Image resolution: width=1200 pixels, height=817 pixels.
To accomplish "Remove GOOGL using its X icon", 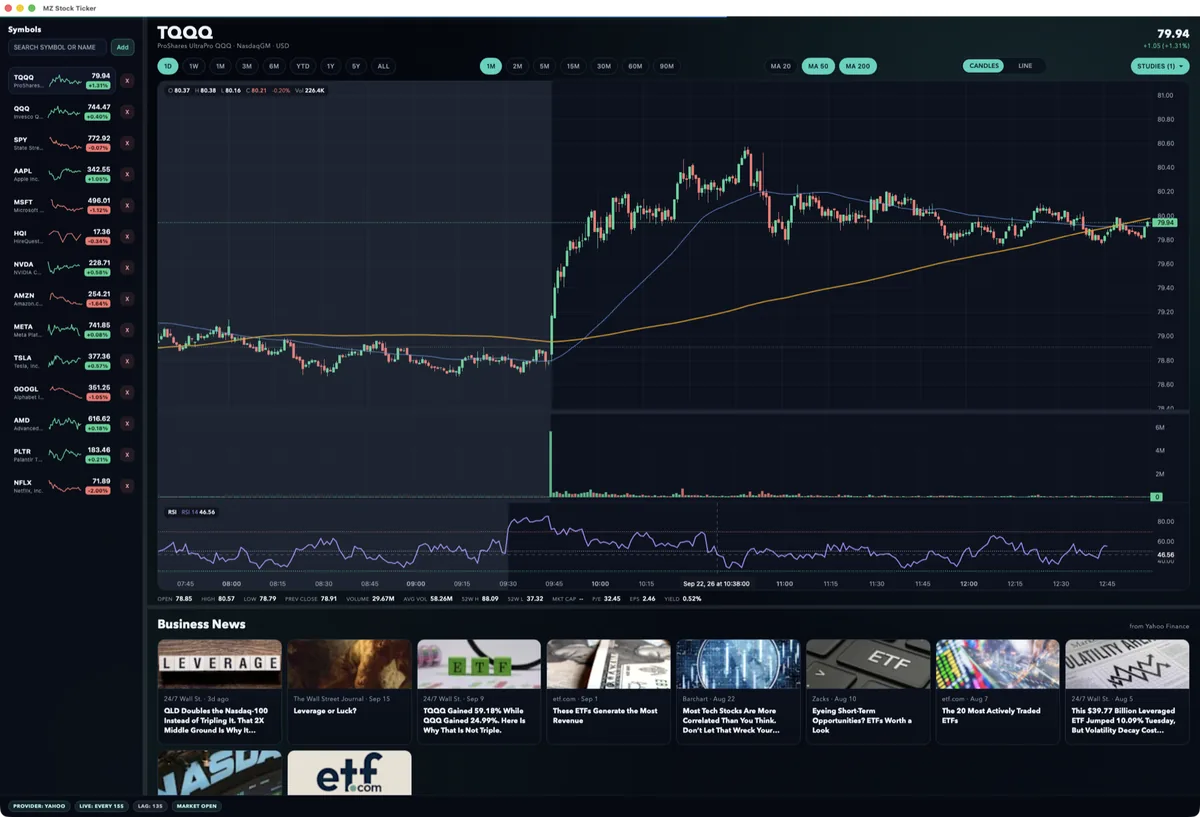I will [x=127, y=392].
